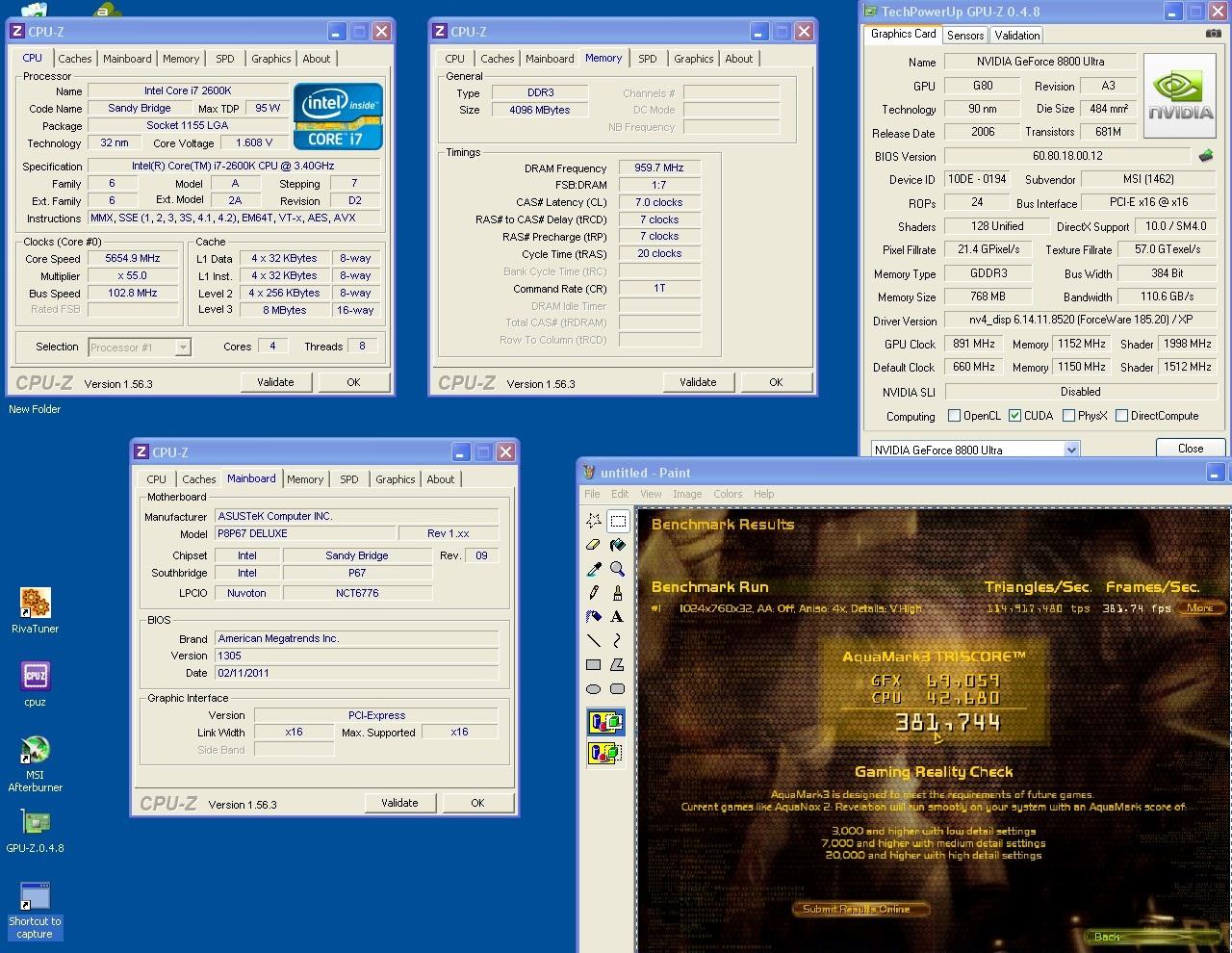This screenshot has width=1232, height=953.
Task: Click OK in the Mainboard CPU-Z window
Action: pyautogui.click(x=477, y=803)
